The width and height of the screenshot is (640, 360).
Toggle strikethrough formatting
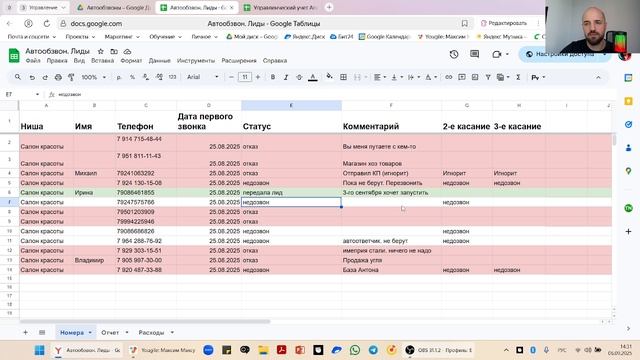coord(299,77)
